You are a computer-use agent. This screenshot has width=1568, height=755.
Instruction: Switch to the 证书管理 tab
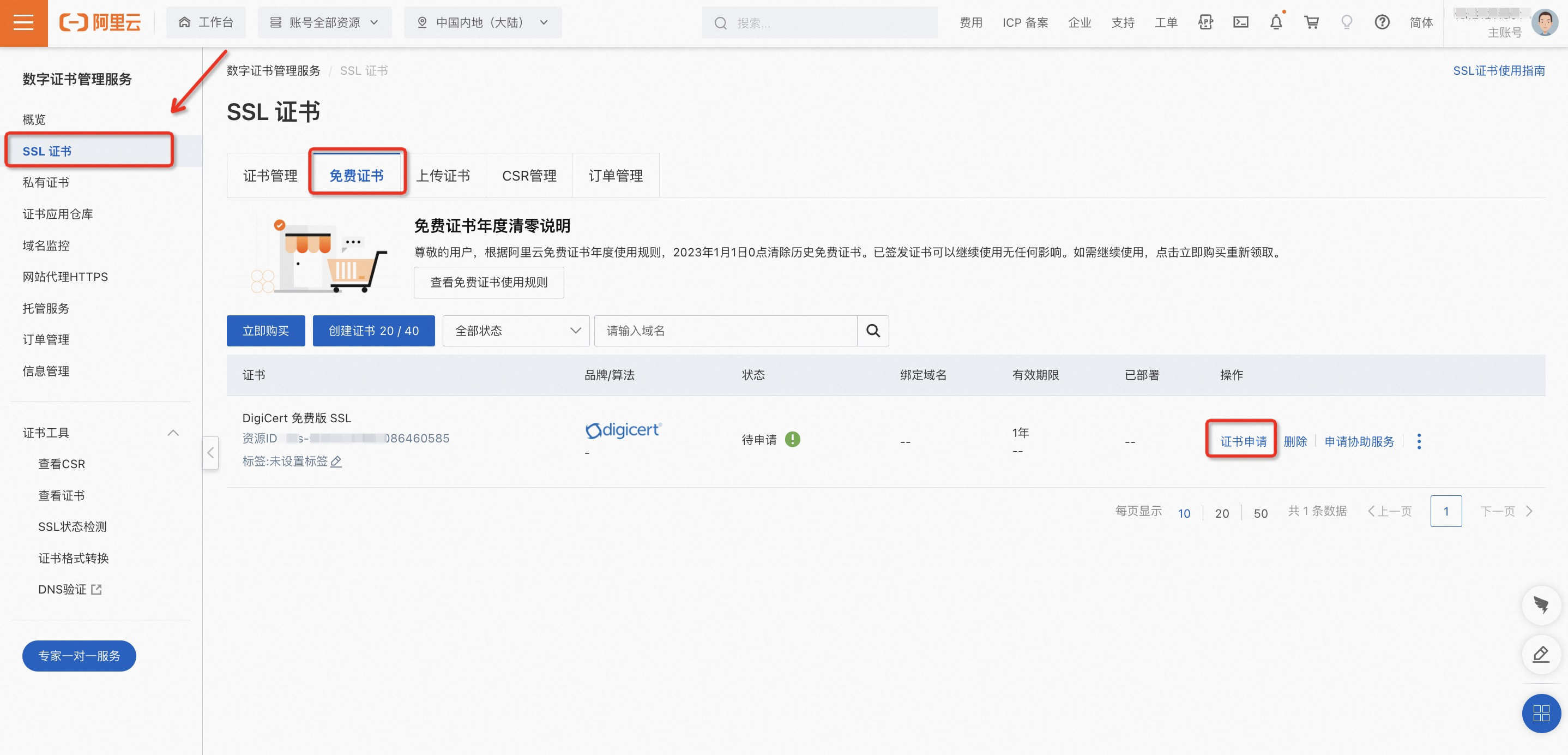[x=270, y=176]
